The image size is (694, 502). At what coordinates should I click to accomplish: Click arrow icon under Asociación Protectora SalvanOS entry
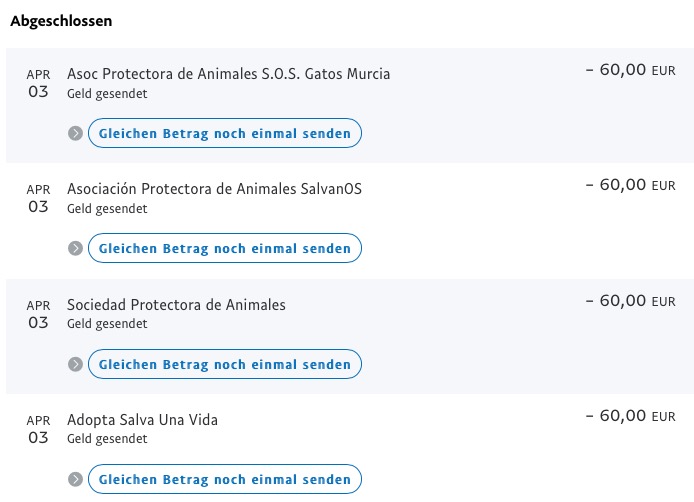(x=75, y=248)
